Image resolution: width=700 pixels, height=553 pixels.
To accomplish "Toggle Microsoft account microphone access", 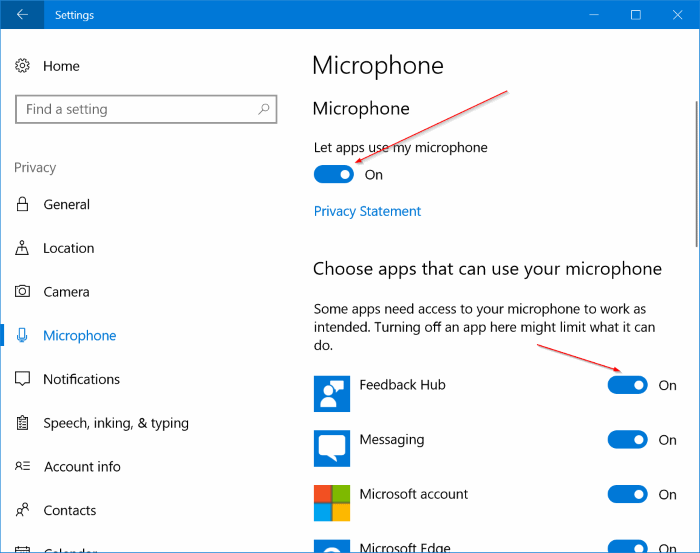I will pyautogui.click(x=627, y=495).
